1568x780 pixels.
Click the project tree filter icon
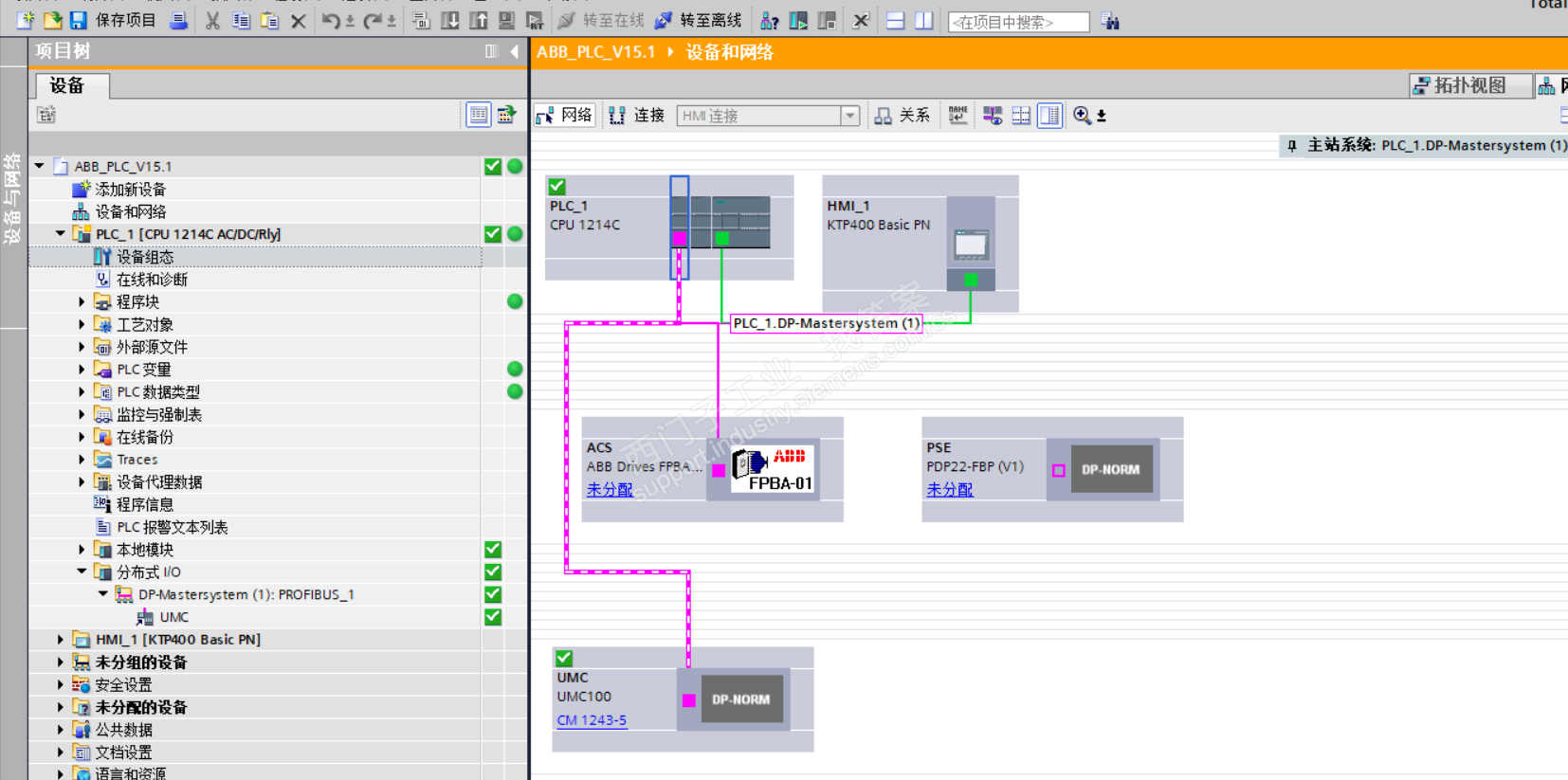click(46, 115)
